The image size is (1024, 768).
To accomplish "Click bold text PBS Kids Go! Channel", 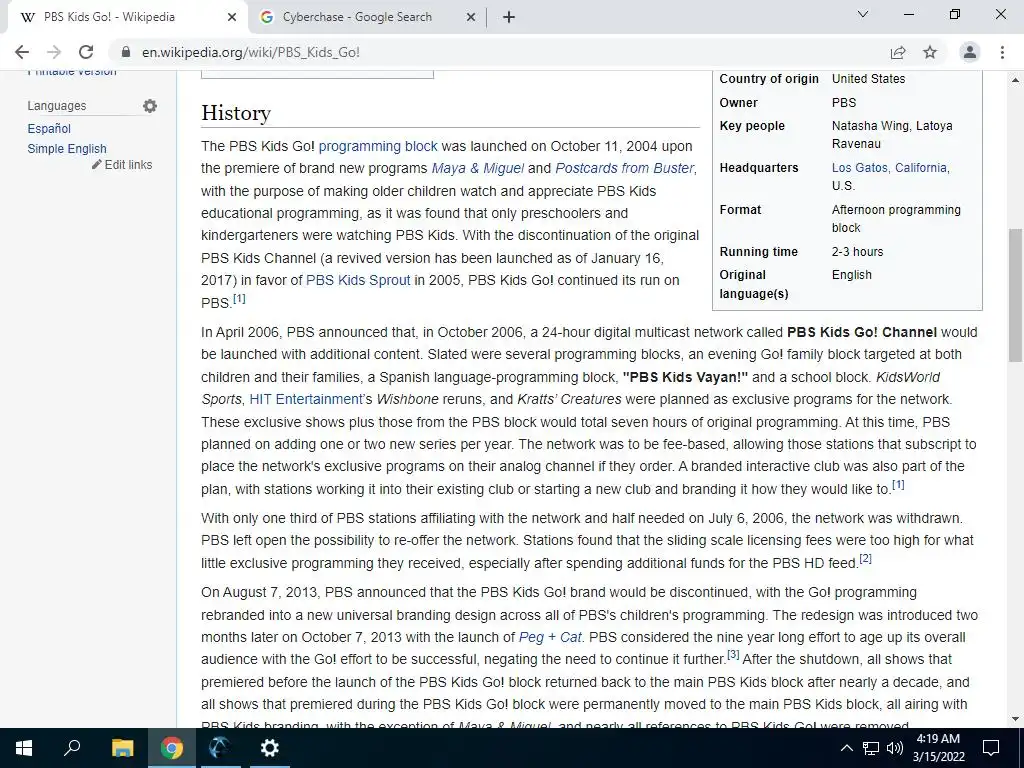I will coord(861,332).
